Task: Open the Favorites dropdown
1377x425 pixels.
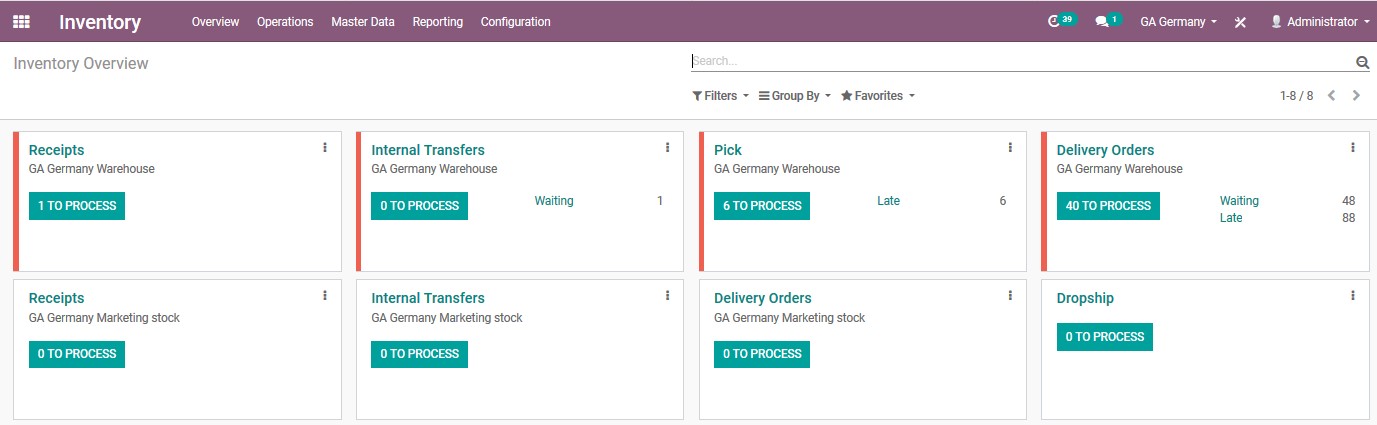Action: [878, 96]
